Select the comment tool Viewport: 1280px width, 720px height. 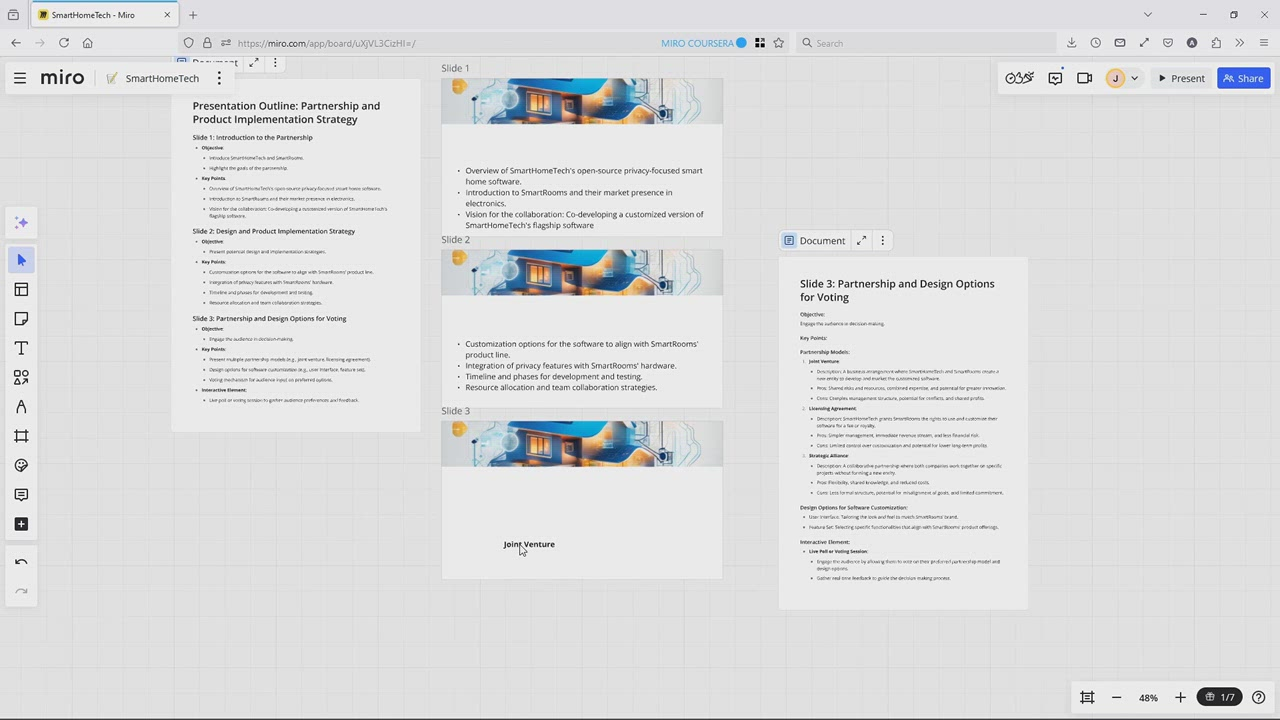pos(21,495)
